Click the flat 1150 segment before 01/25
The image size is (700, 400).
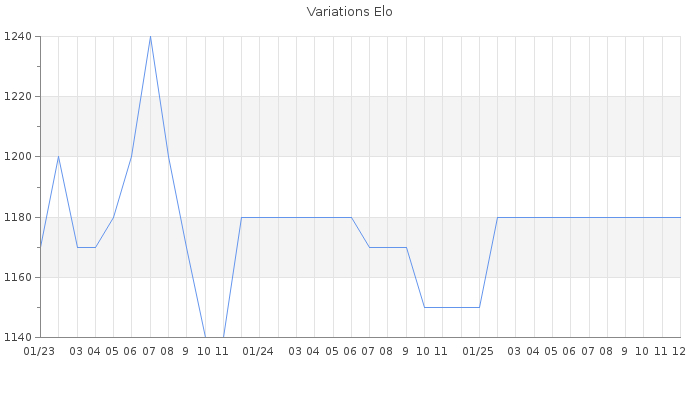(452, 307)
